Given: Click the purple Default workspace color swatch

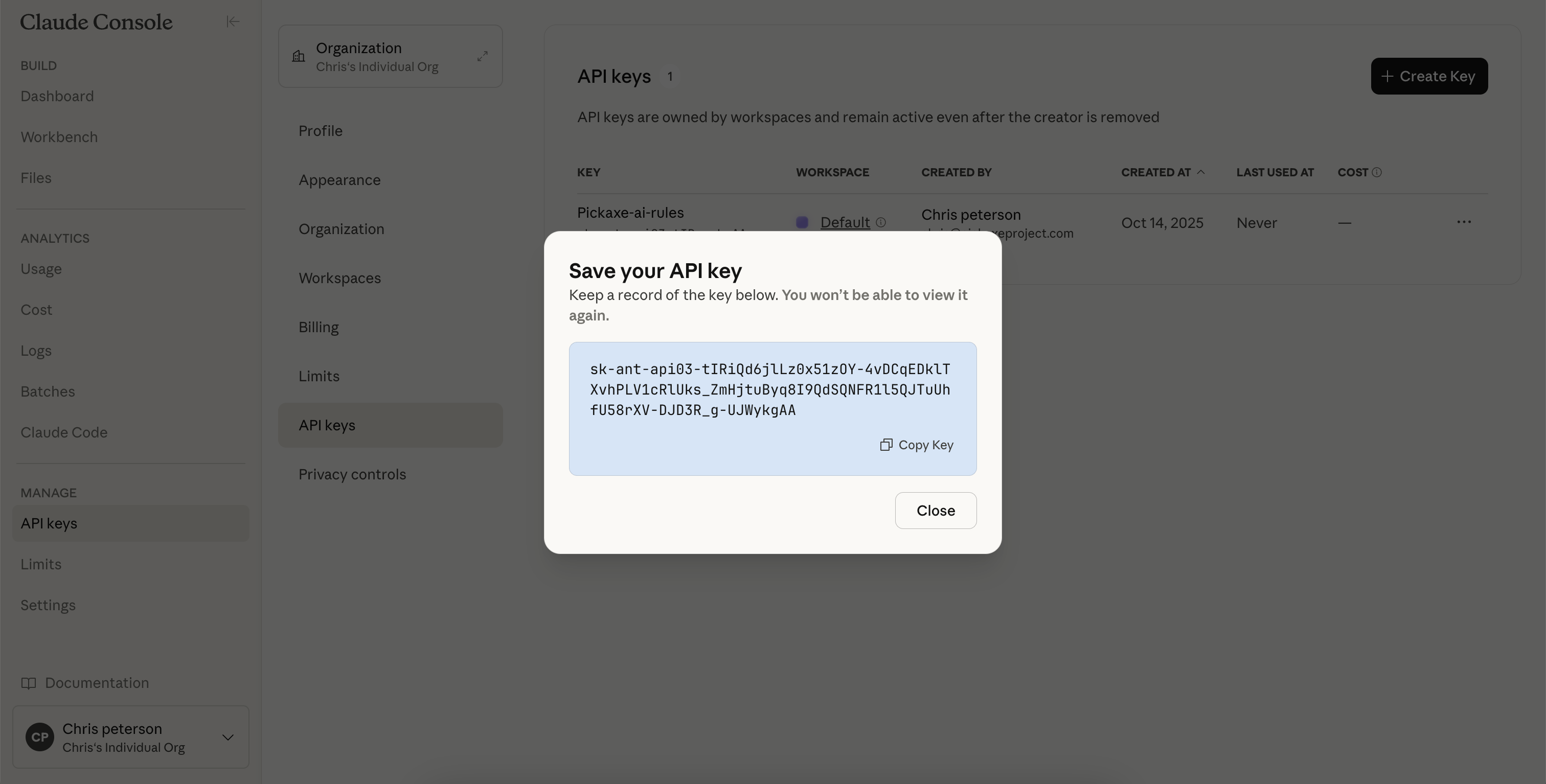Looking at the screenshot, I should [802, 222].
